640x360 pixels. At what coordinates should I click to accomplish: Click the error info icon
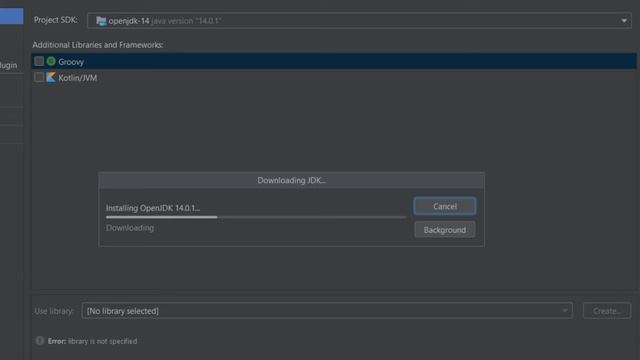(x=40, y=340)
